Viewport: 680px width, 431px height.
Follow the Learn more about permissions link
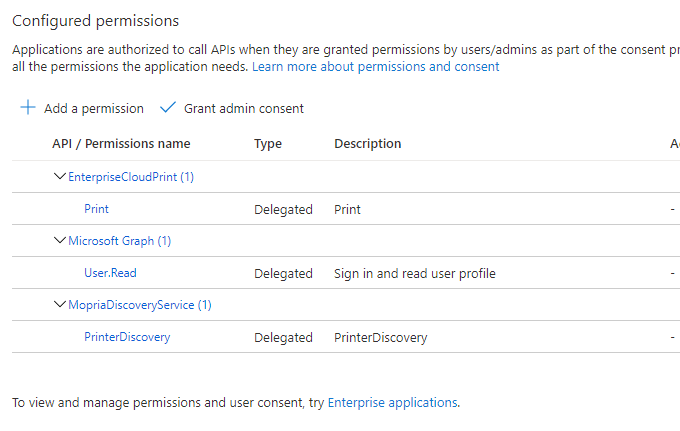pos(375,67)
